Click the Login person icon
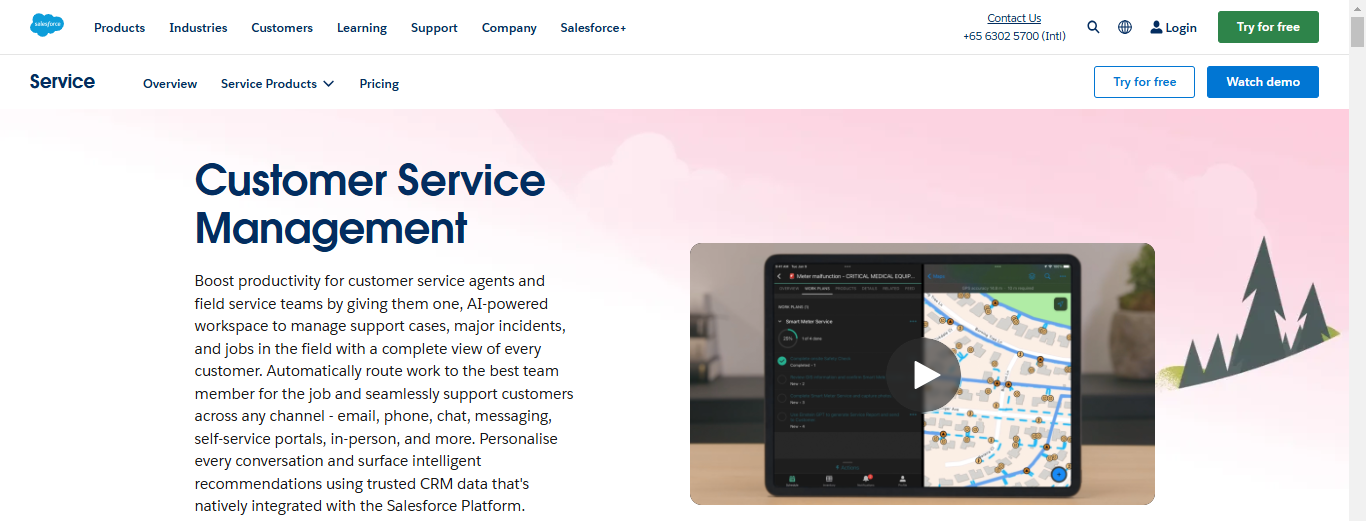Viewport: 1366px width, 521px height. coord(1156,27)
